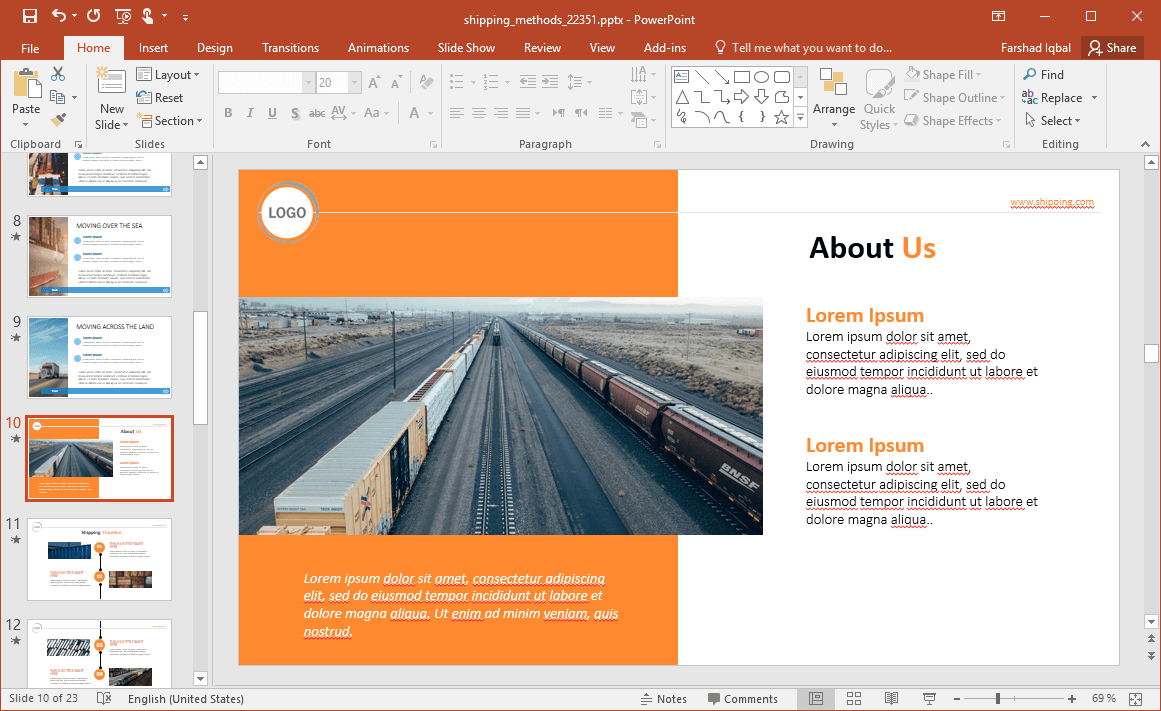Choose the 5-point star shape
1161x711 pixels.
[781, 117]
